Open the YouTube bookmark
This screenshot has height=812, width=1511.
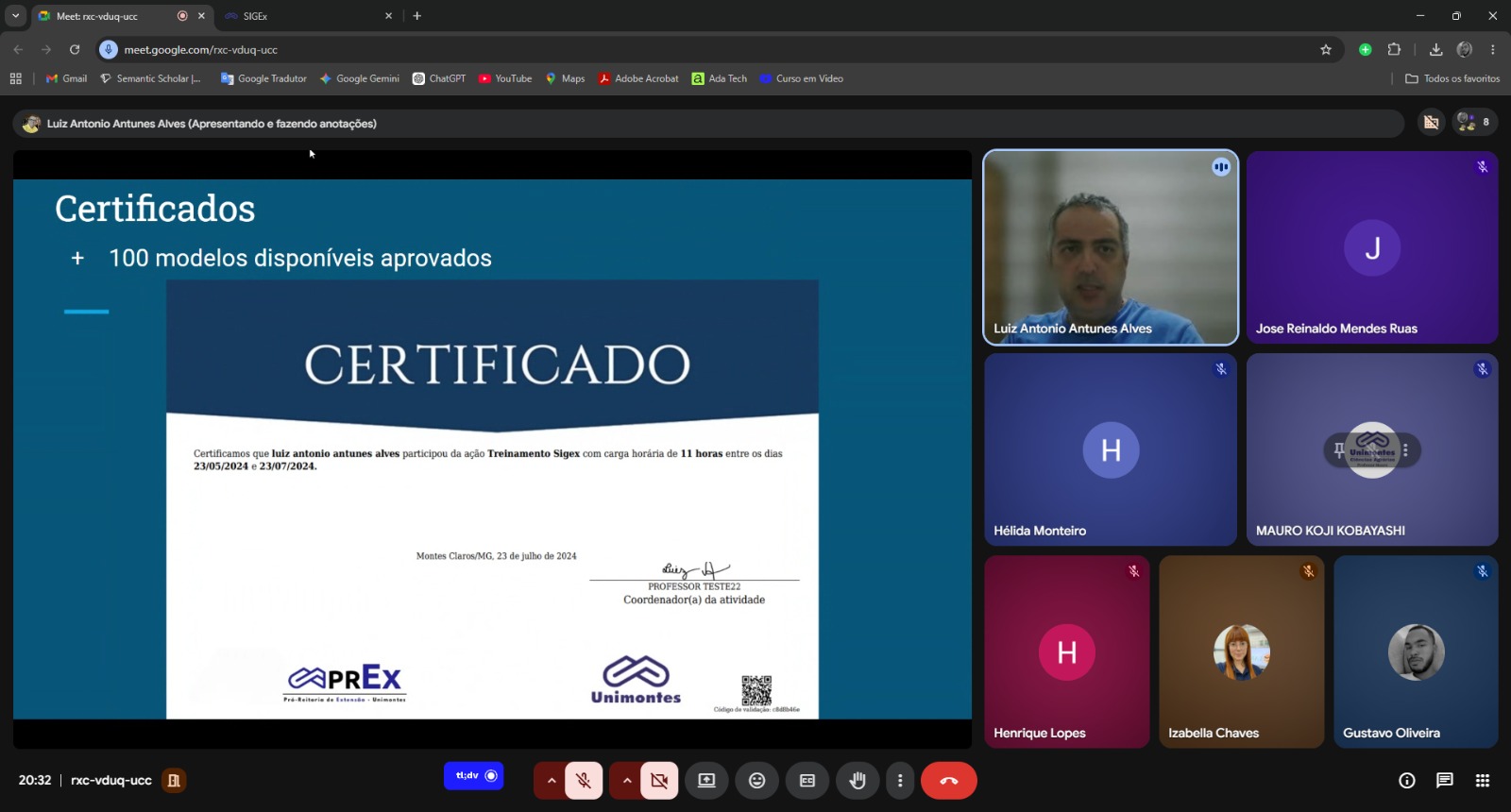(x=505, y=79)
